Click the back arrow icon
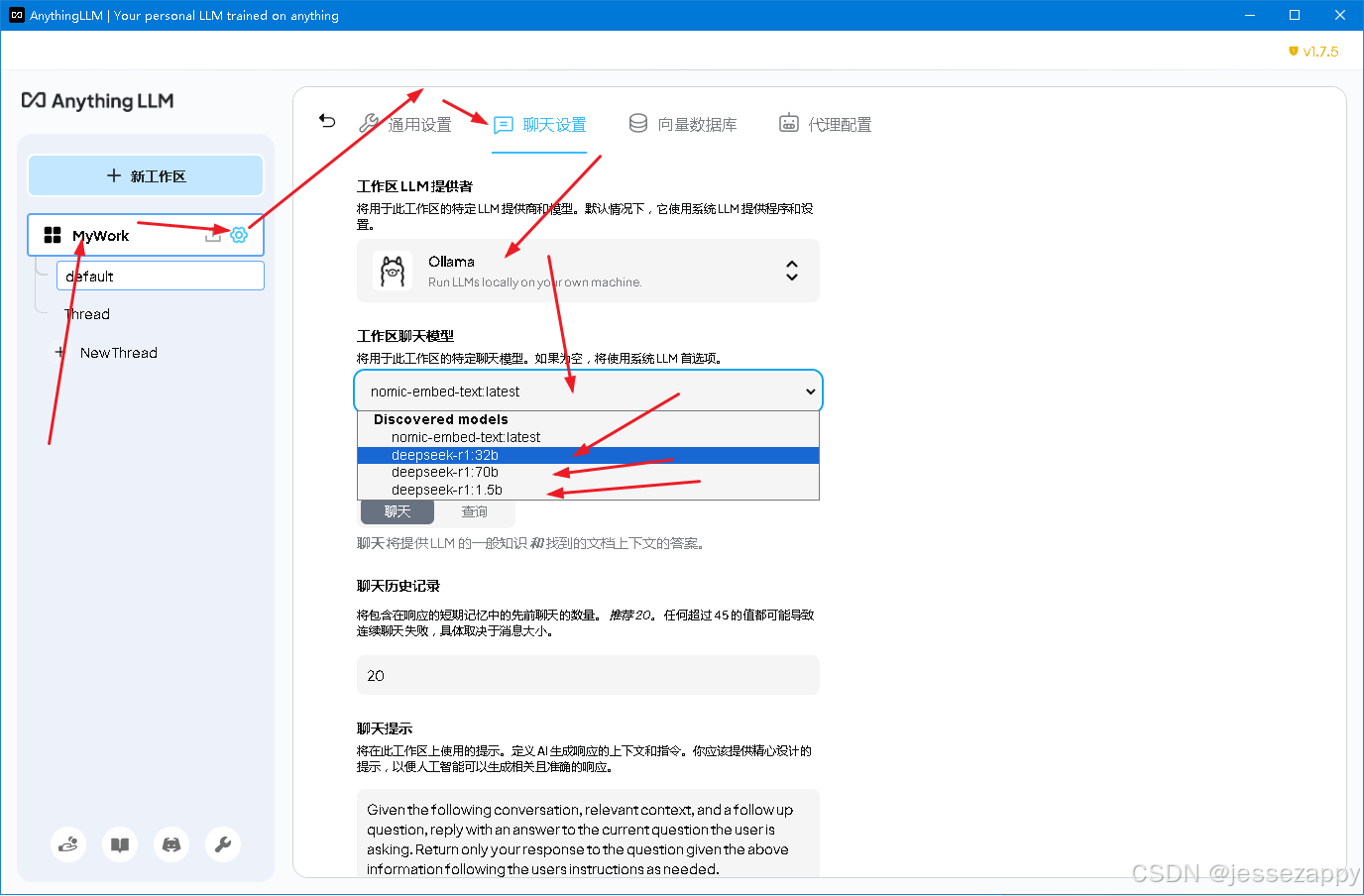1364x896 pixels. click(327, 121)
